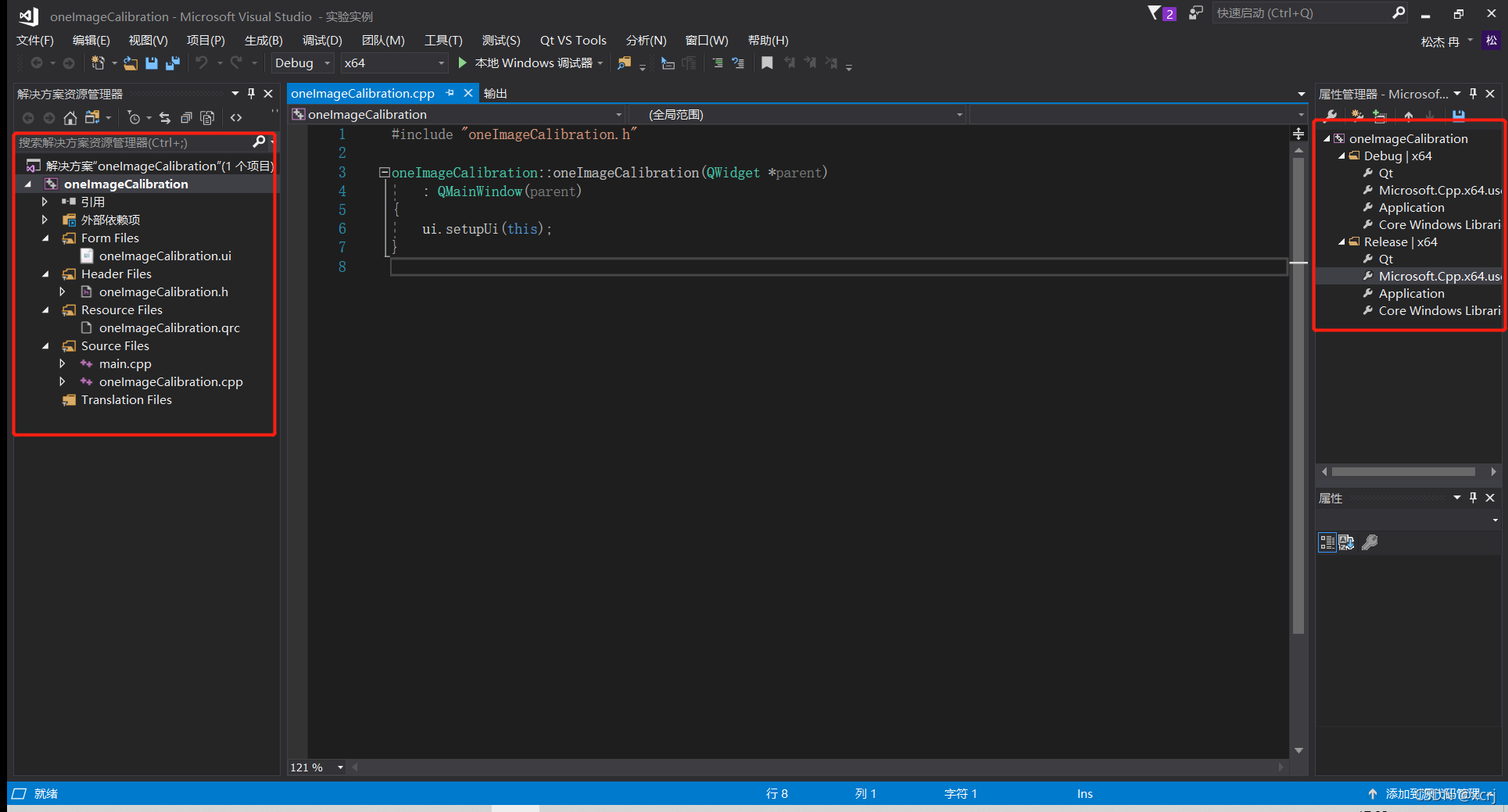The image size is (1508, 812).
Task: Switch to the 输出 tab
Action: pyautogui.click(x=496, y=93)
